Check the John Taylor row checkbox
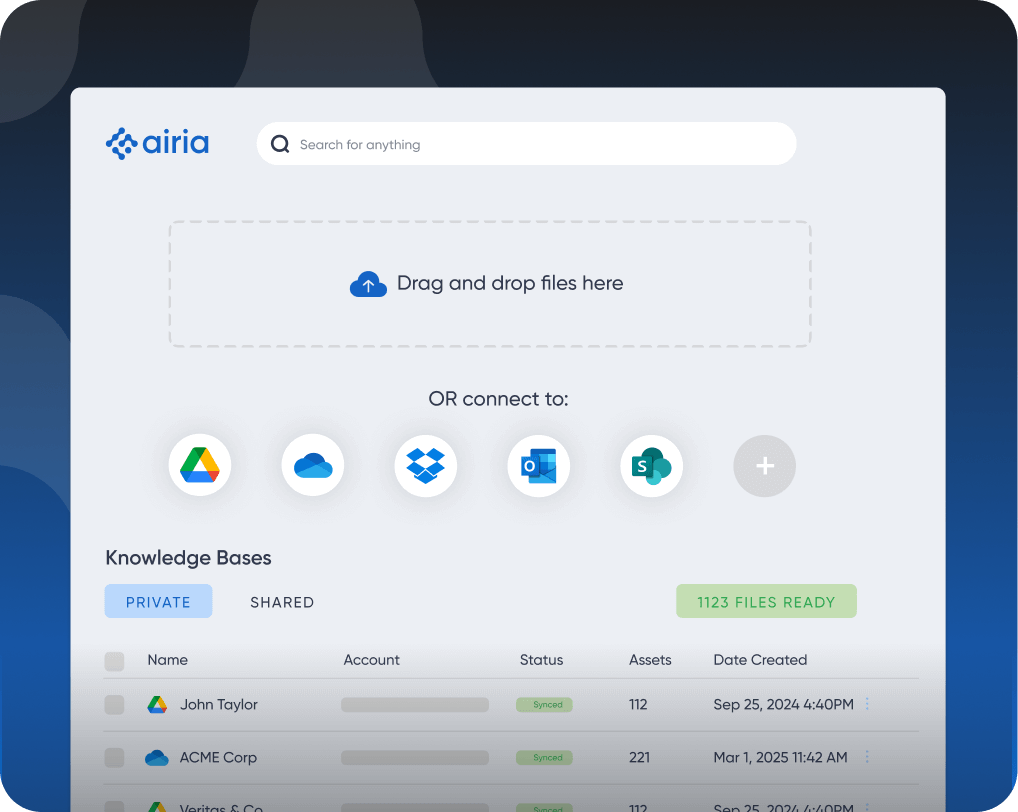Viewport: 1018px width, 812px height. point(114,705)
